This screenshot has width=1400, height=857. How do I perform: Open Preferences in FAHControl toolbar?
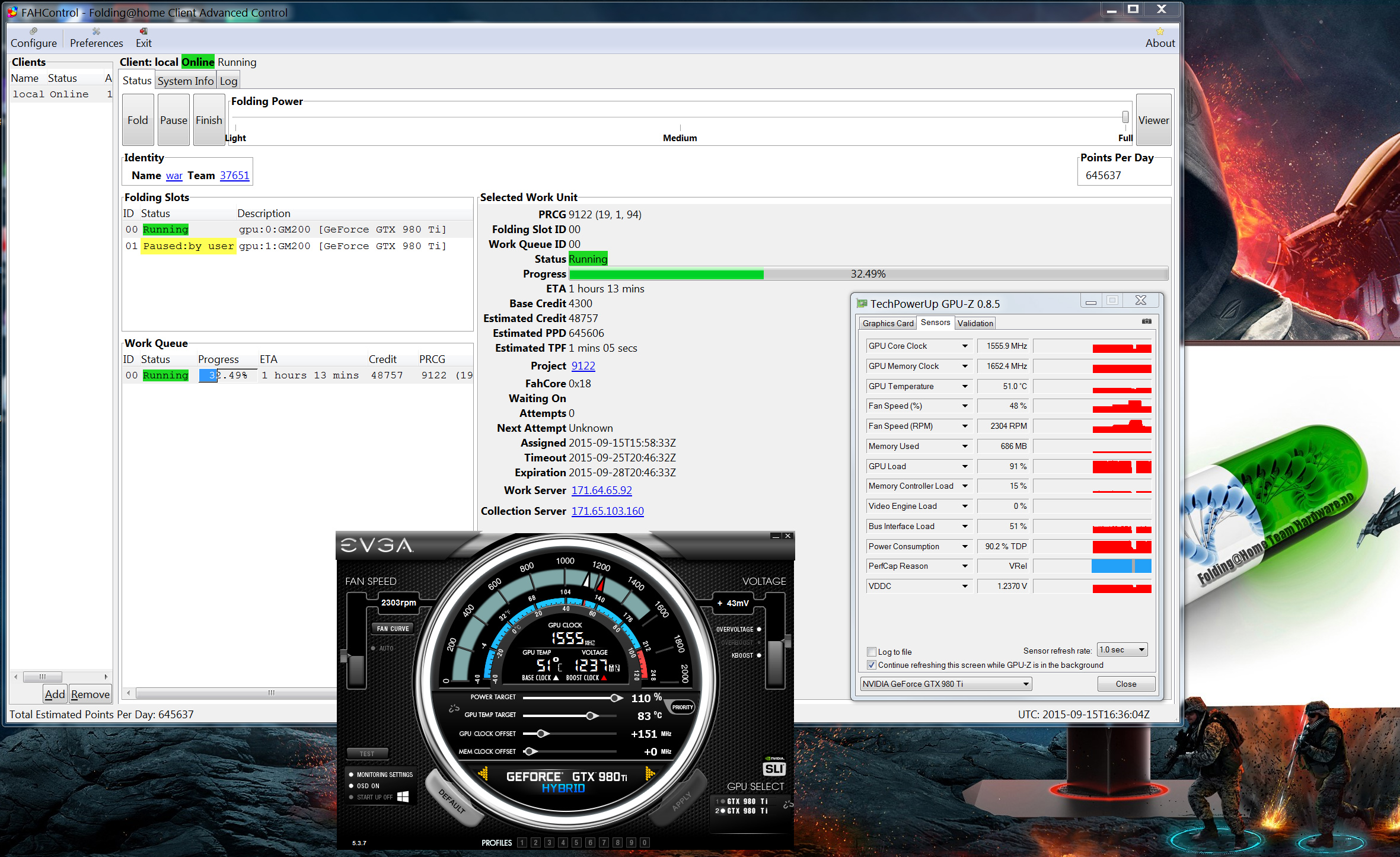[x=96, y=38]
